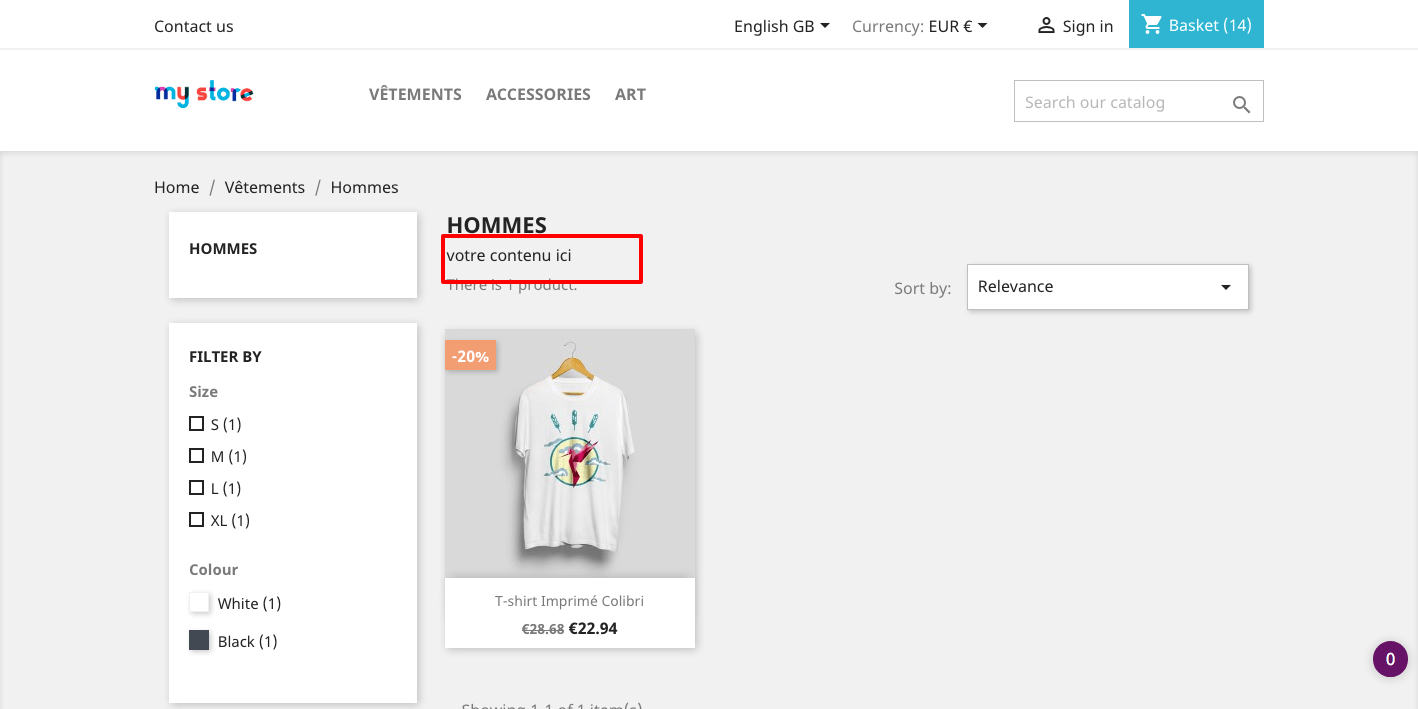Viewport: 1418px width, 709px height.
Task: Tick the size S checkbox
Action: (x=196, y=424)
